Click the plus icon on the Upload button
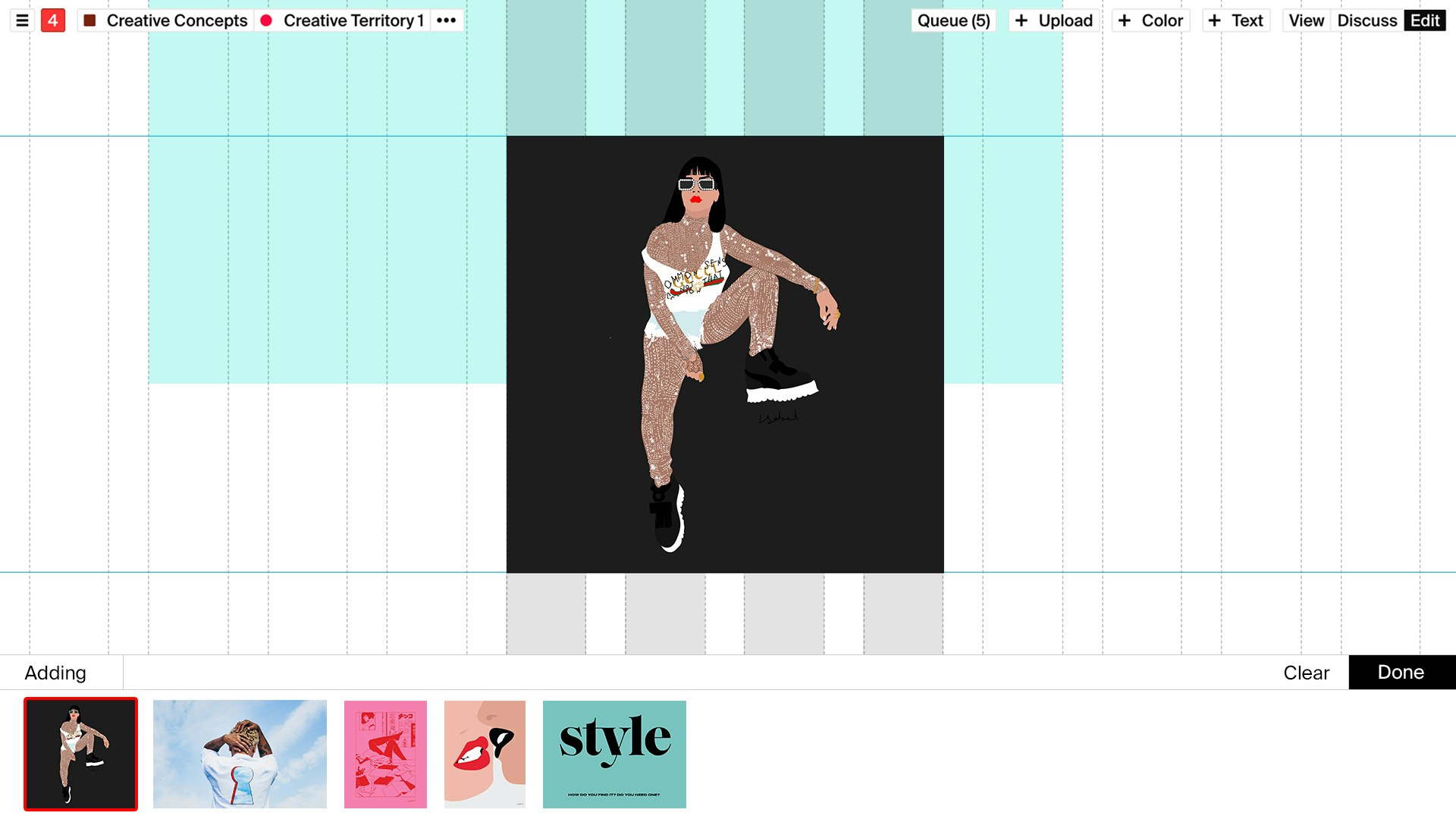The image size is (1456, 819). pyautogui.click(x=1020, y=20)
